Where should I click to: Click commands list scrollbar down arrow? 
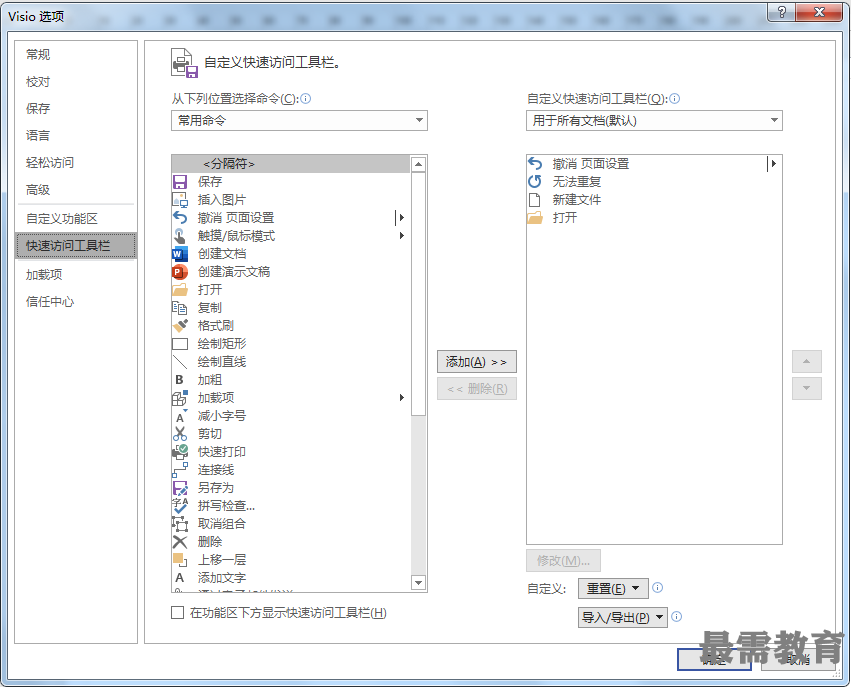click(418, 583)
